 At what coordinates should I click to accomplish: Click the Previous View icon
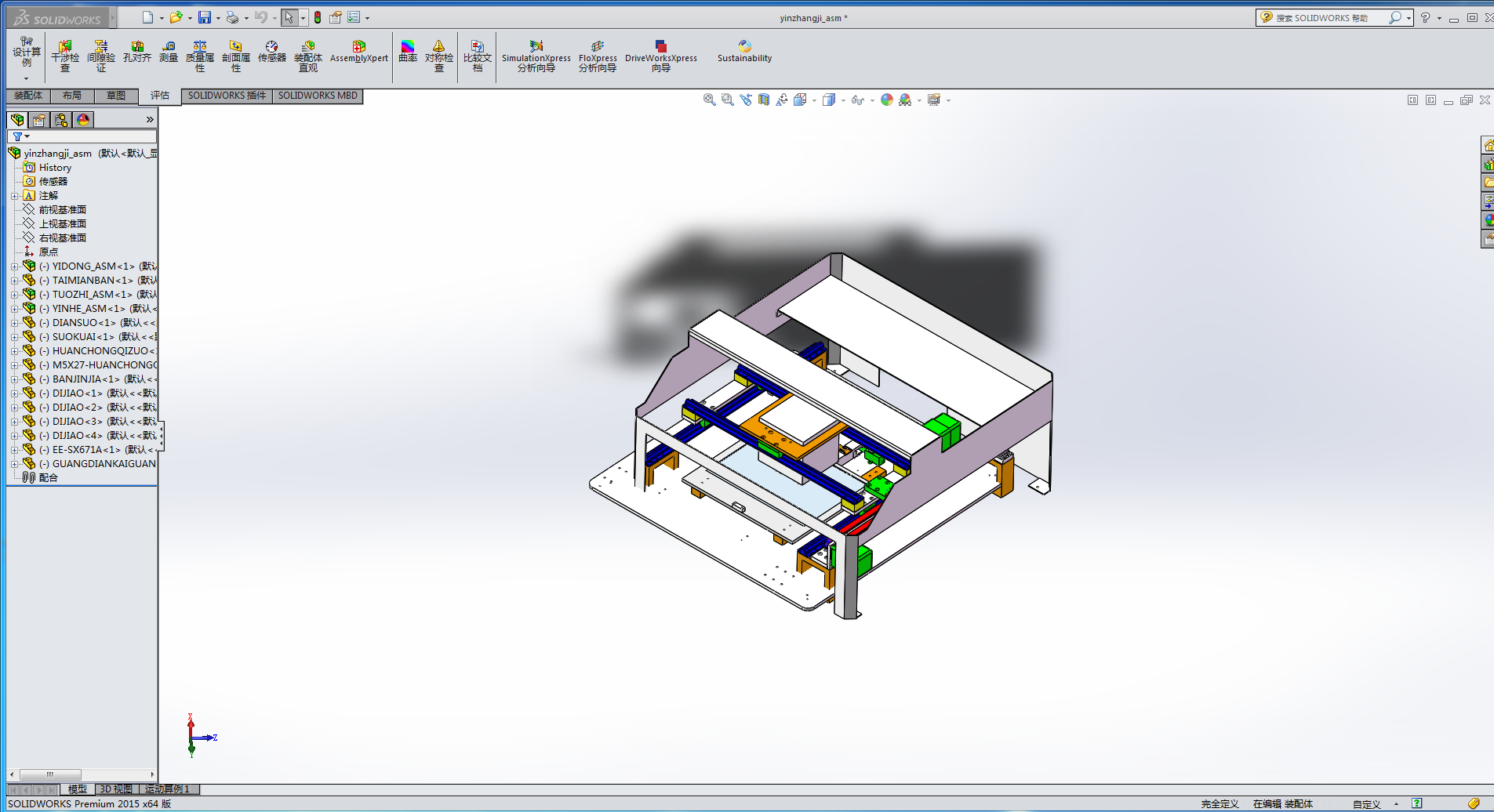pos(745,100)
